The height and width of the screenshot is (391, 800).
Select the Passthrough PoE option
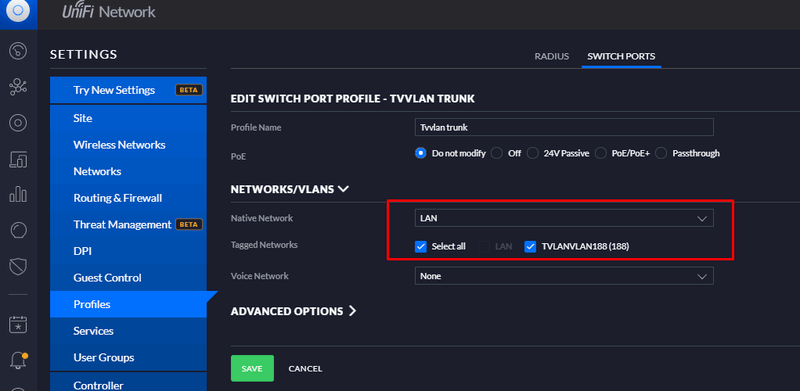point(661,153)
